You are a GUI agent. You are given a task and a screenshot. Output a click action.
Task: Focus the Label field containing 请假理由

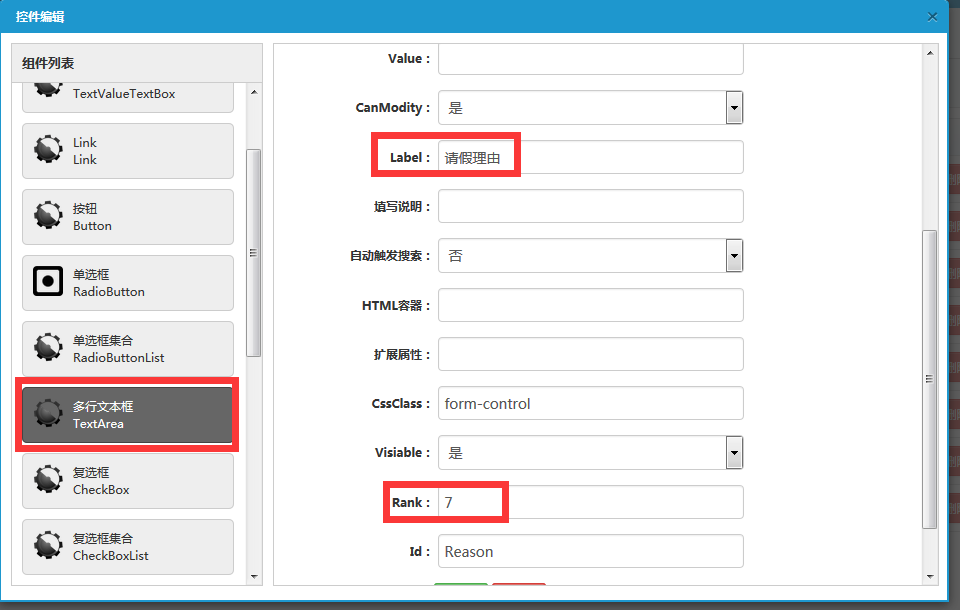point(591,157)
